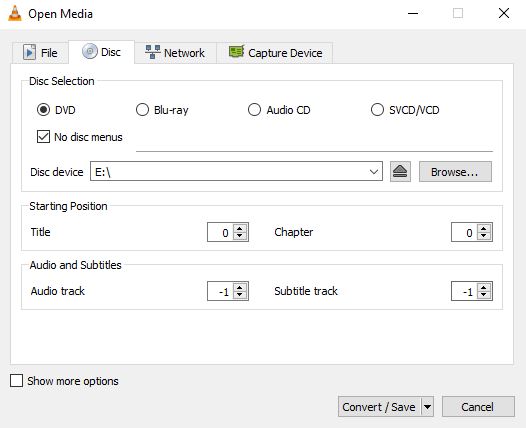Click the Chapter number field
526x428 pixels.
[465, 232]
